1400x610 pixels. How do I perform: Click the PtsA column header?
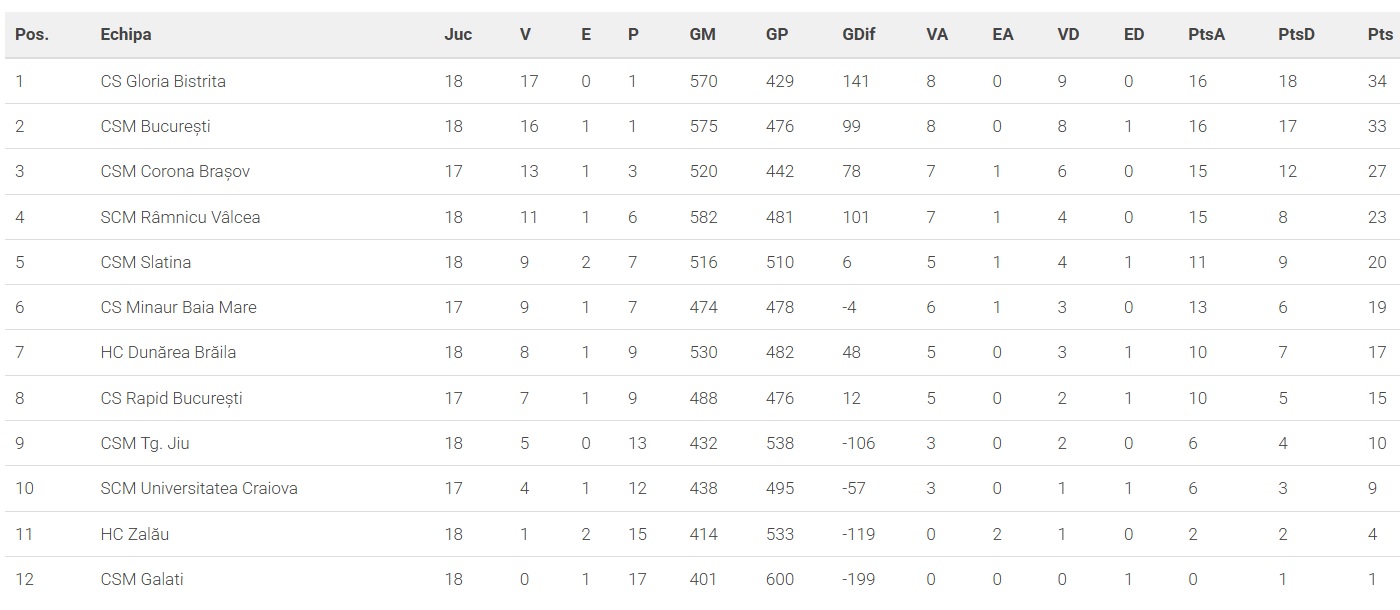(x=1206, y=34)
